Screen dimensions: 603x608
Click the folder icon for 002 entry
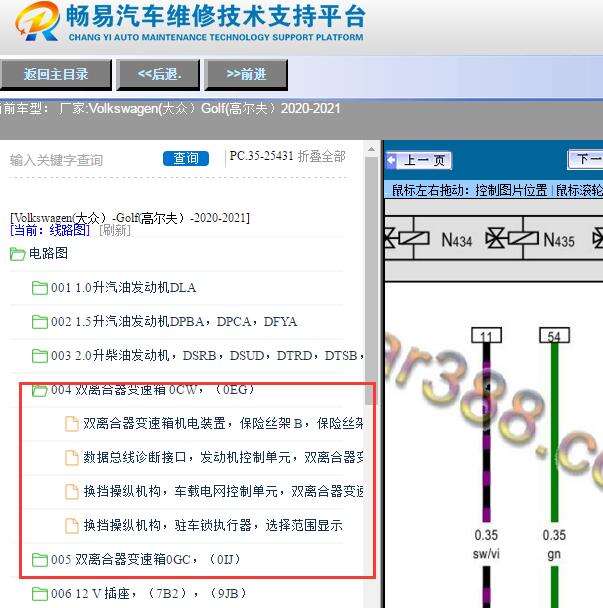click(40, 322)
